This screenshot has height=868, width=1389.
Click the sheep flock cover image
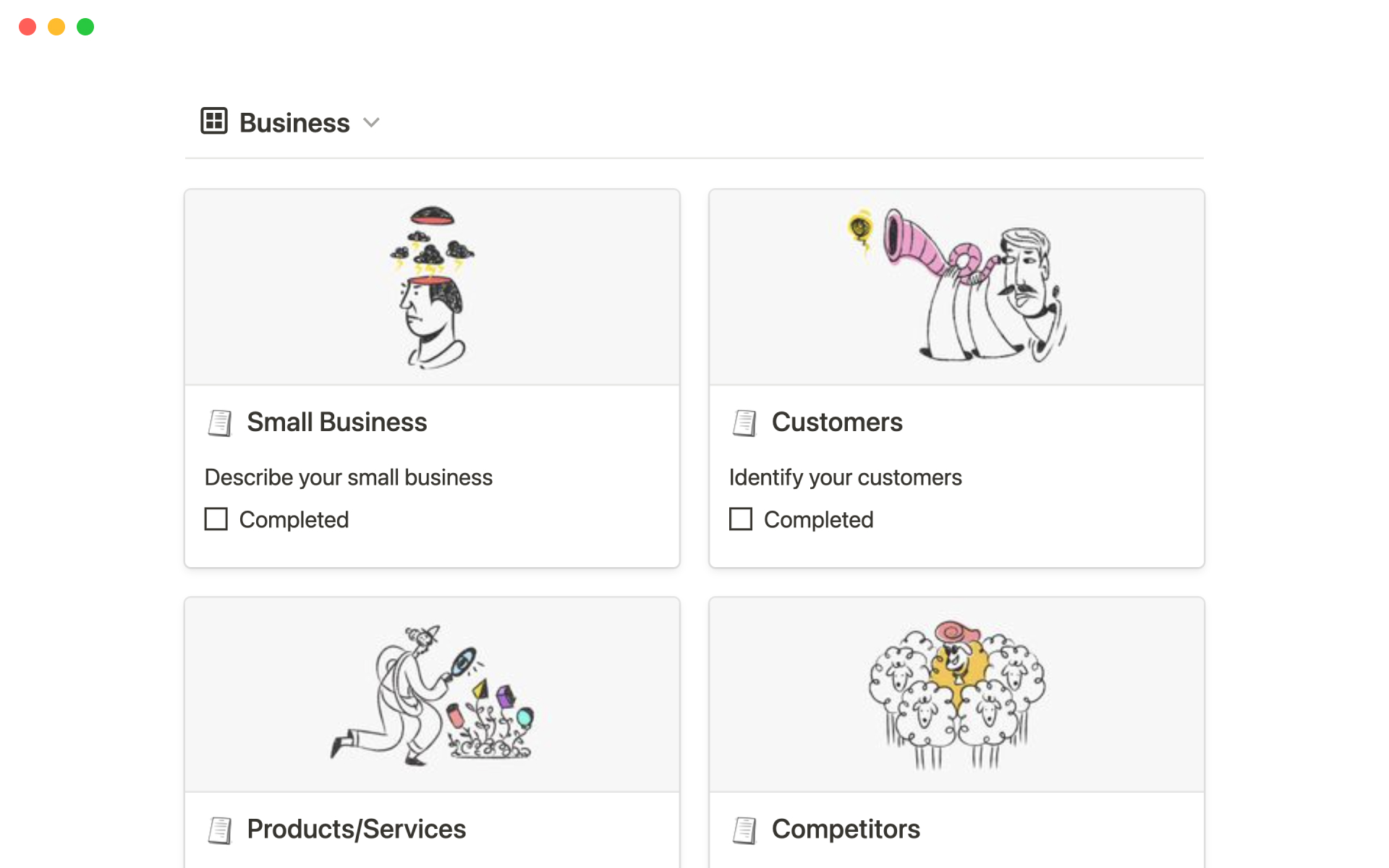[x=956, y=694]
